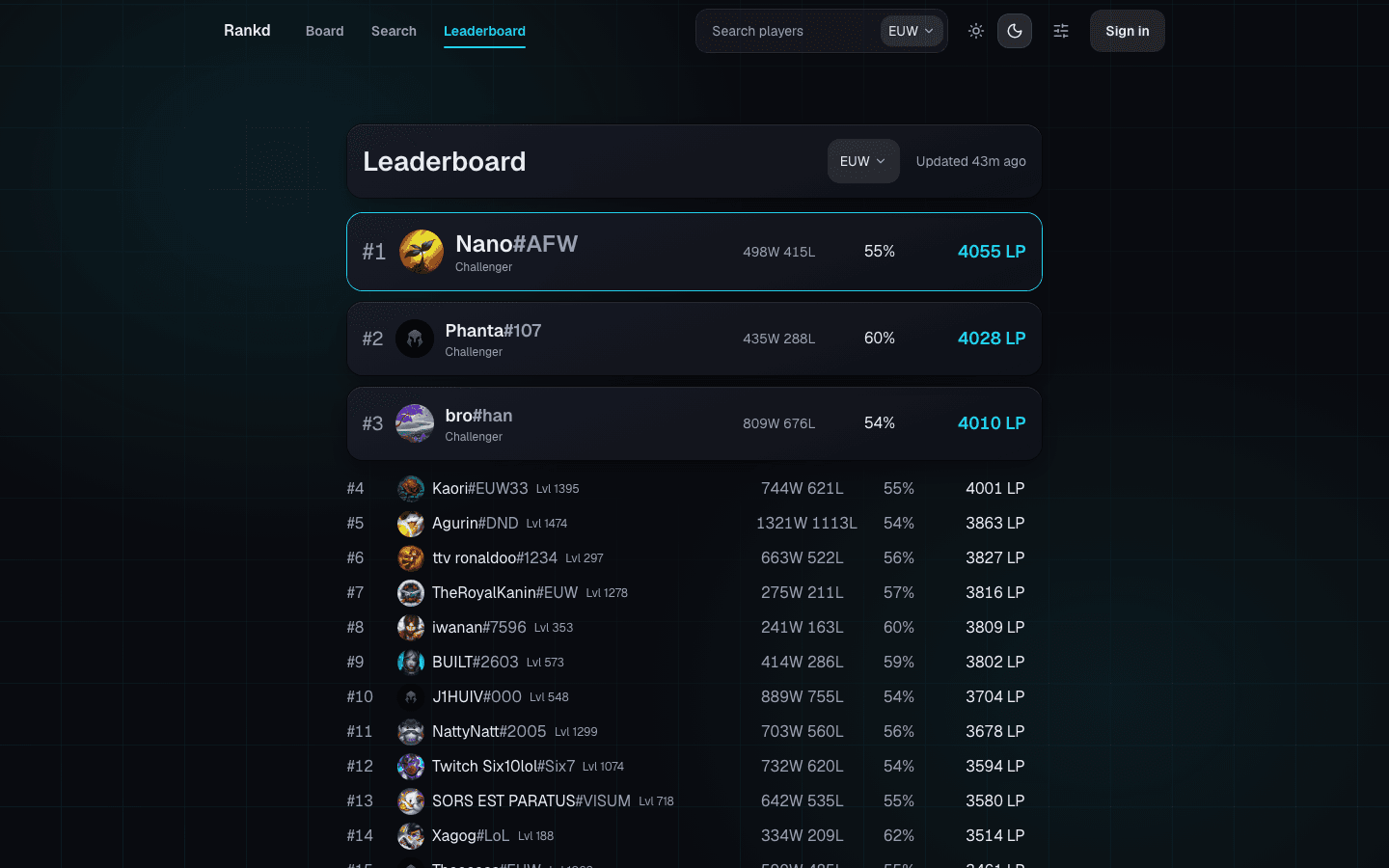Open bro#han player avatar
The width and height of the screenshot is (1389, 868).
tap(415, 423)
